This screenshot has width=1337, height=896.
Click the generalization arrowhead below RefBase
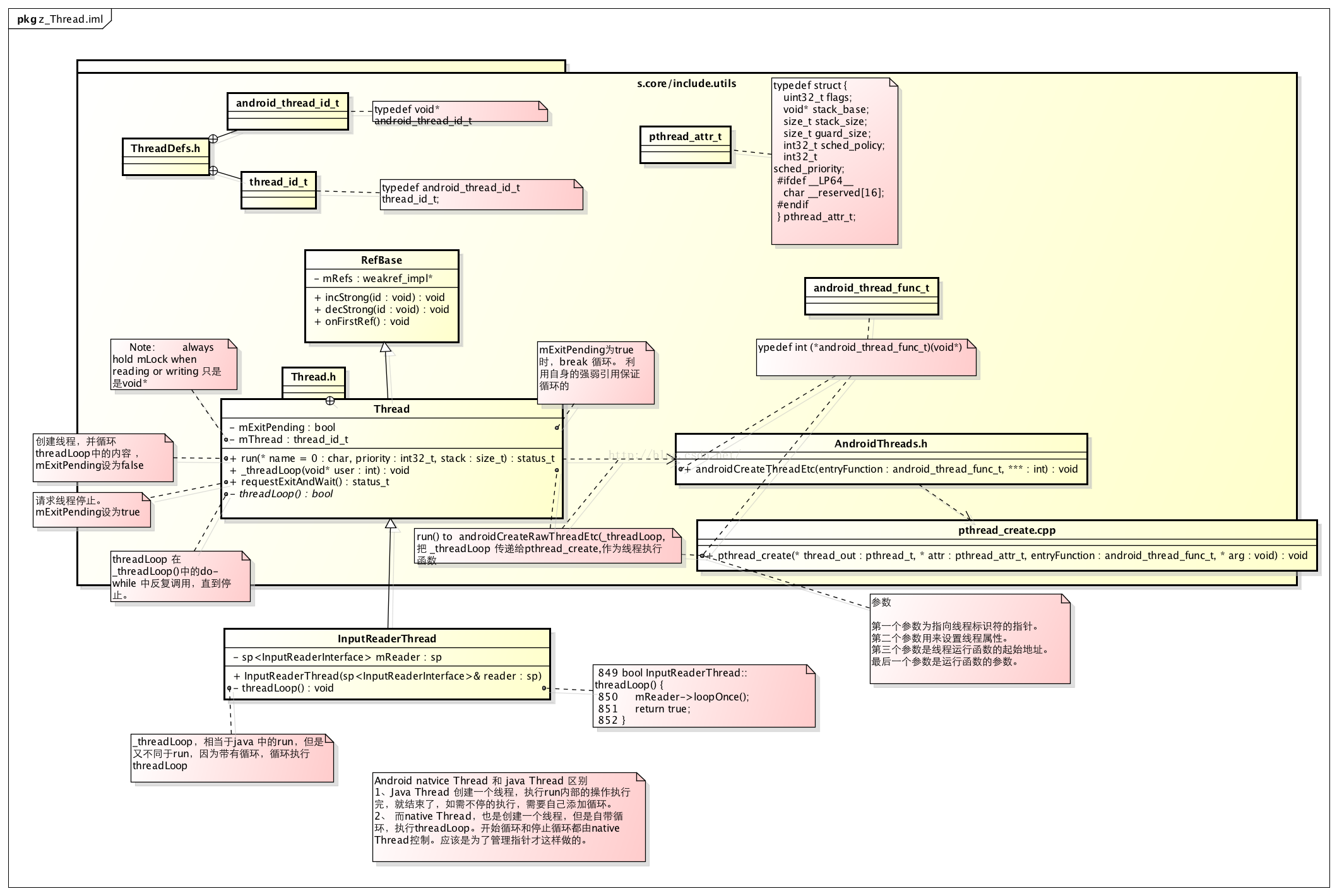tap(385, 348)
